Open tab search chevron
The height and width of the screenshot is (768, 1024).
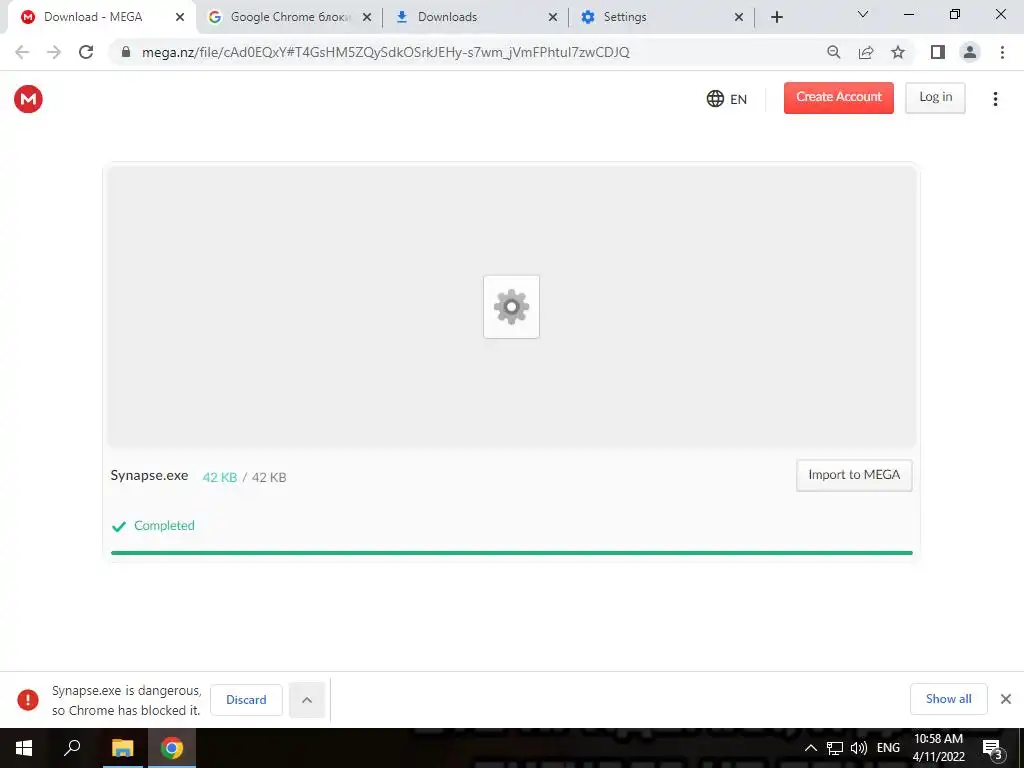click(863, 14)
